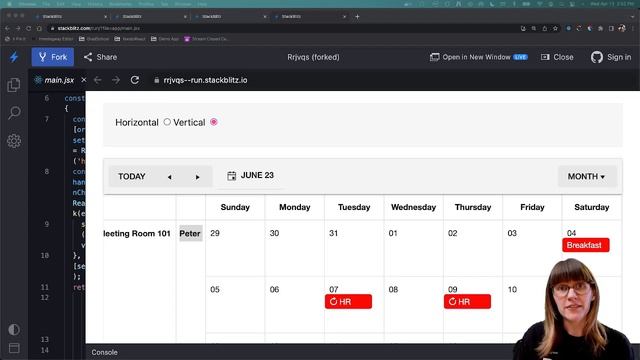Click the GitHub icon next to Sign in
Viewport: 640px width, 360px height.
[596, 57]
